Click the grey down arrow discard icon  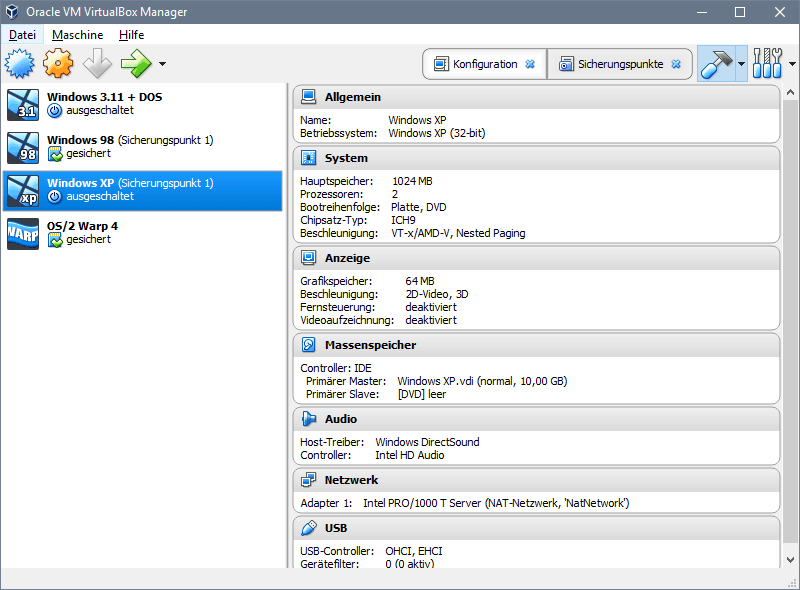(97, 64)
